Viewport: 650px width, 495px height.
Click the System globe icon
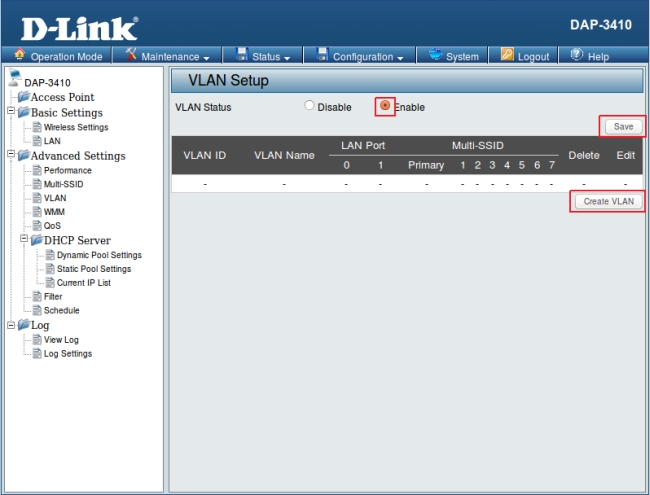click(432, 56)
